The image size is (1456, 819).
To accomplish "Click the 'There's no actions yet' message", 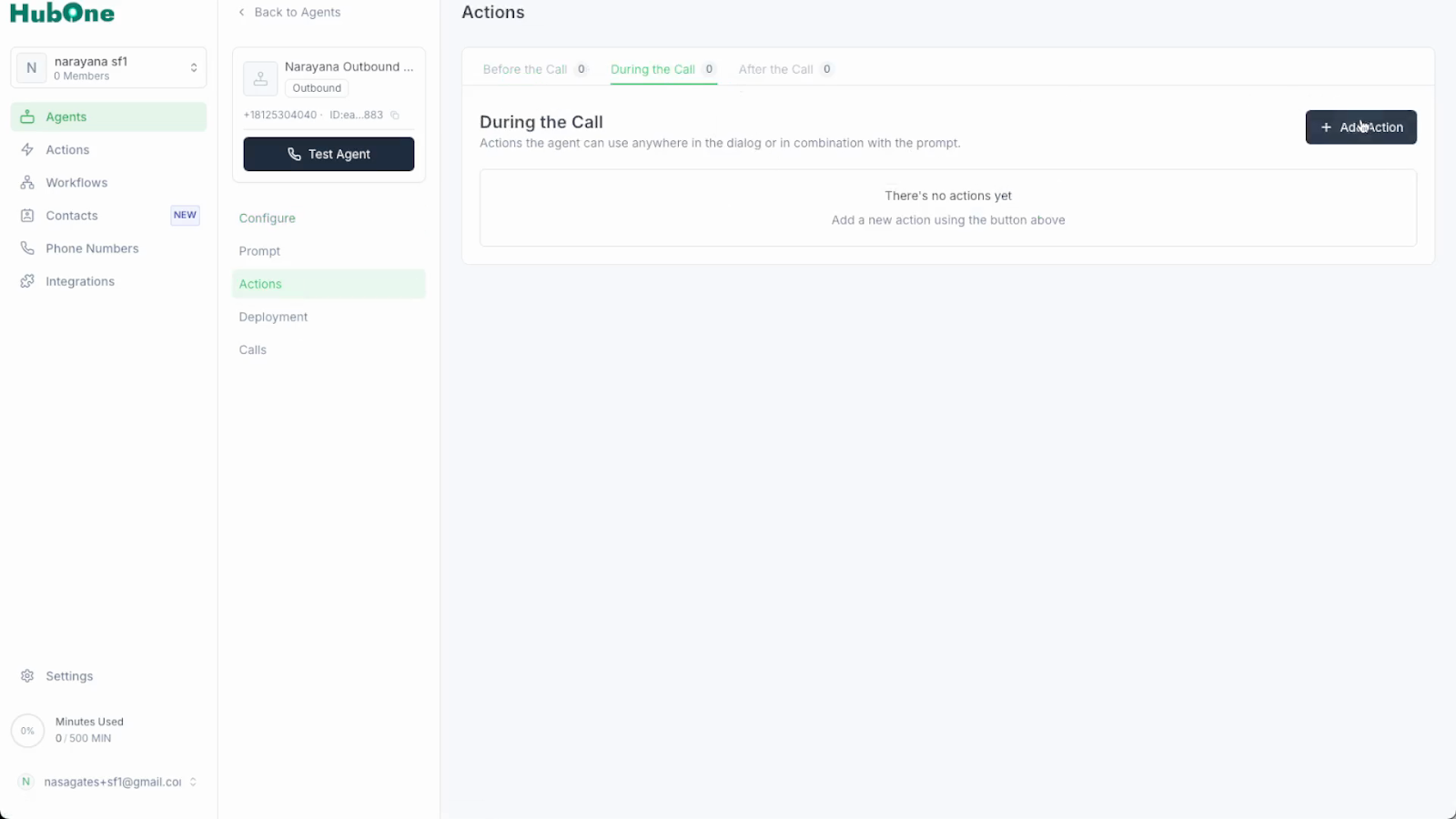I will click(x=948, y=196).
